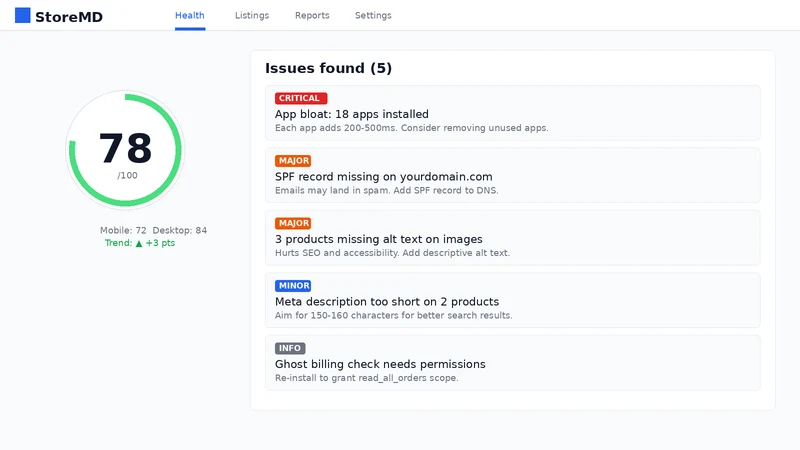The height and width of the screenshot is (450, 800).
Task: Open the Ghost billing check needs permissions issue
Action: 513,363
